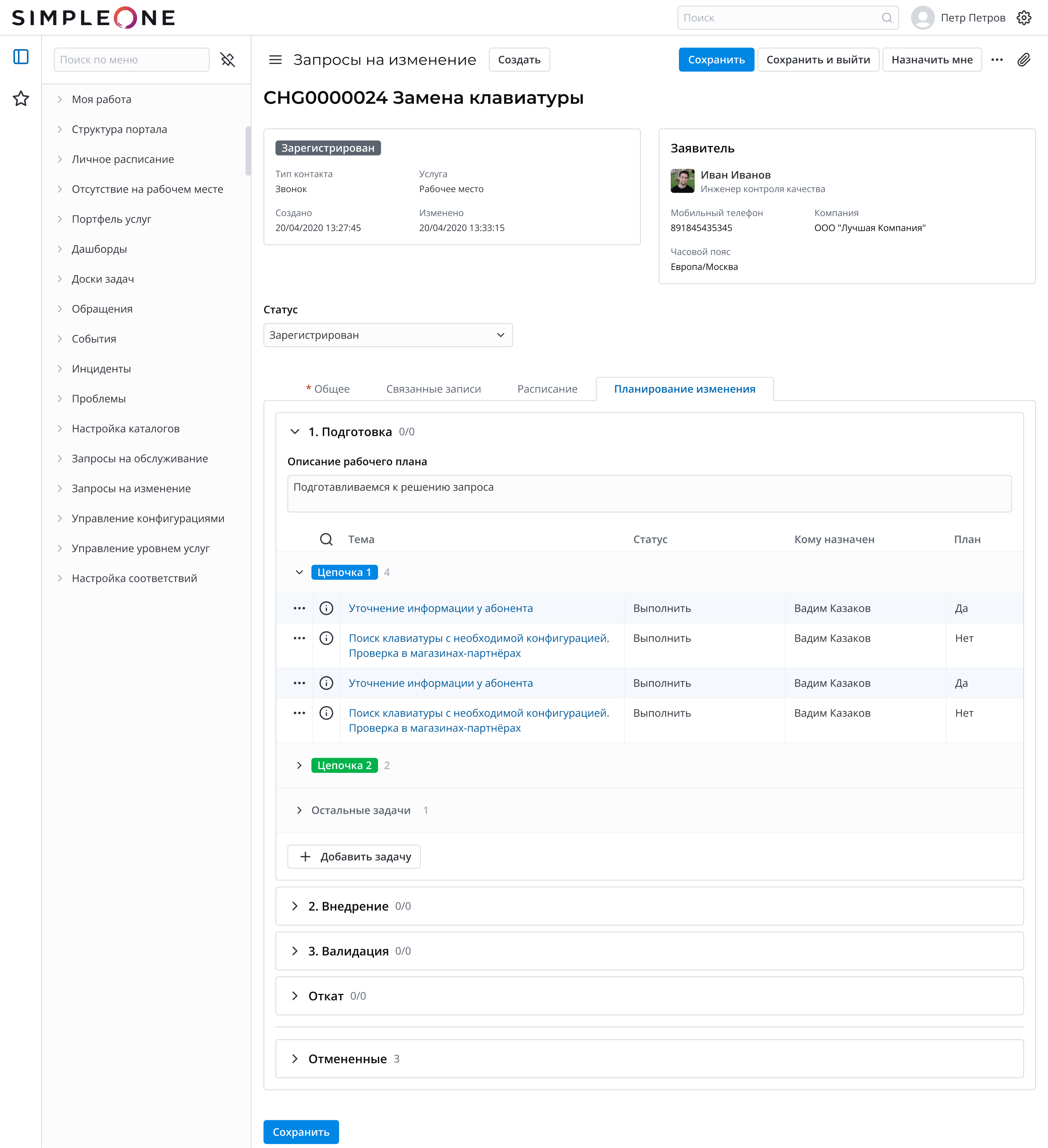Open settings gear icon near username
The width and height of the screenshot is (1048, 1148).
pyautogui.click(x=1024, y=18)
